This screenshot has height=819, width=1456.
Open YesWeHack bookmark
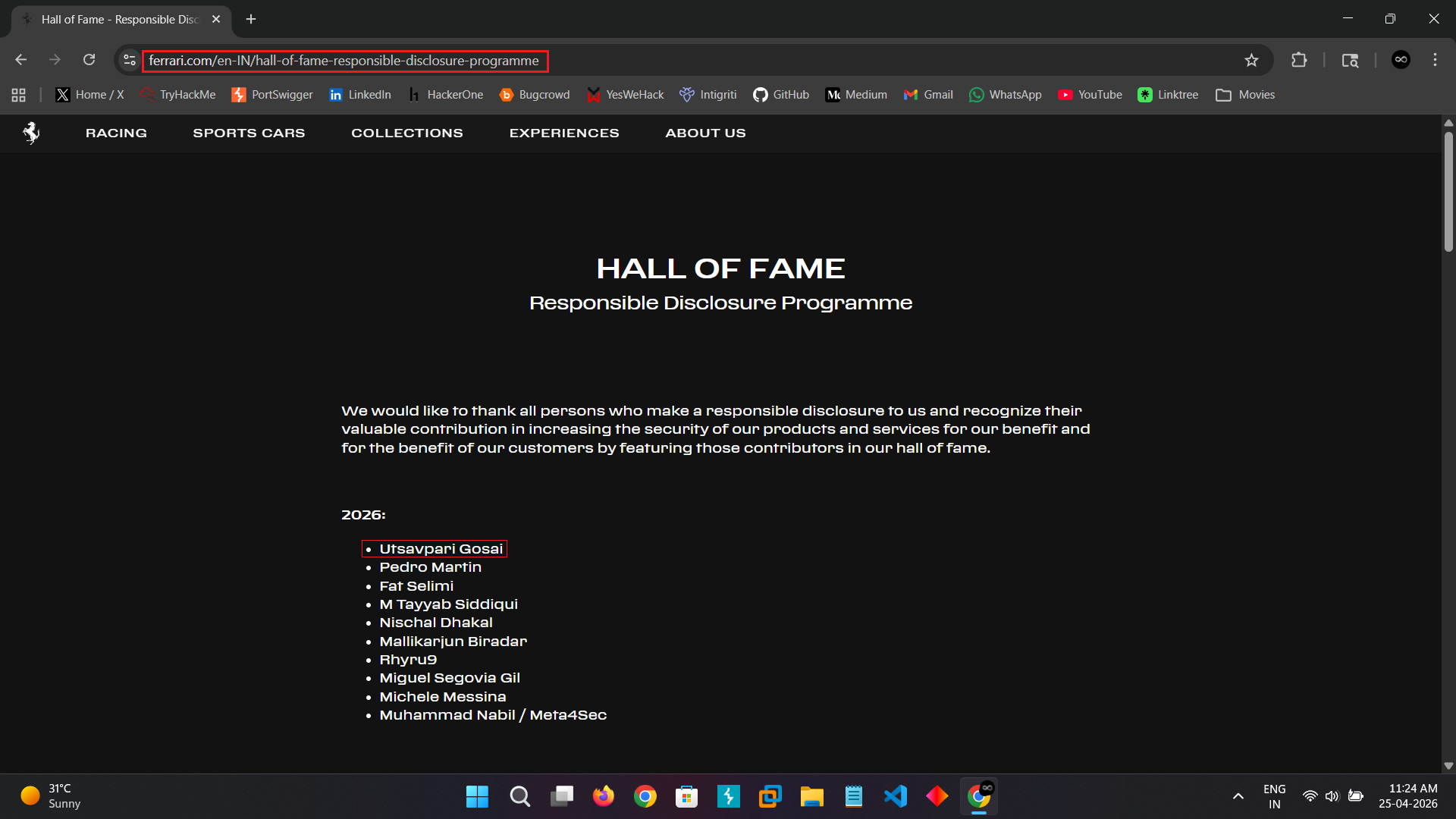coord(626,95)
